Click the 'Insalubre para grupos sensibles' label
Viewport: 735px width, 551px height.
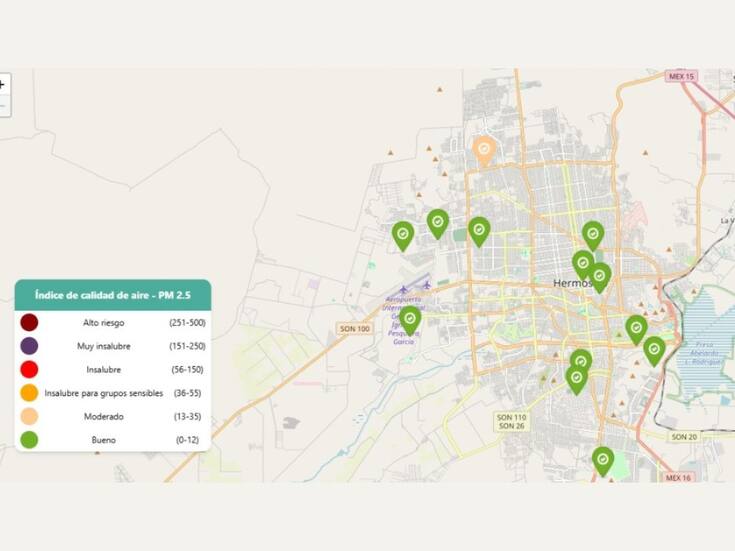point(104,393)
